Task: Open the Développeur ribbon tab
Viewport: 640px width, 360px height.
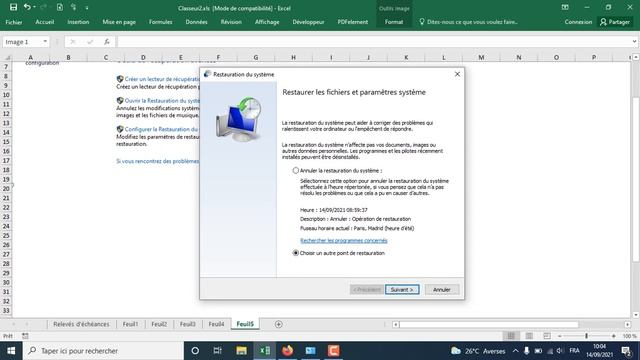Action: [308, 22]
